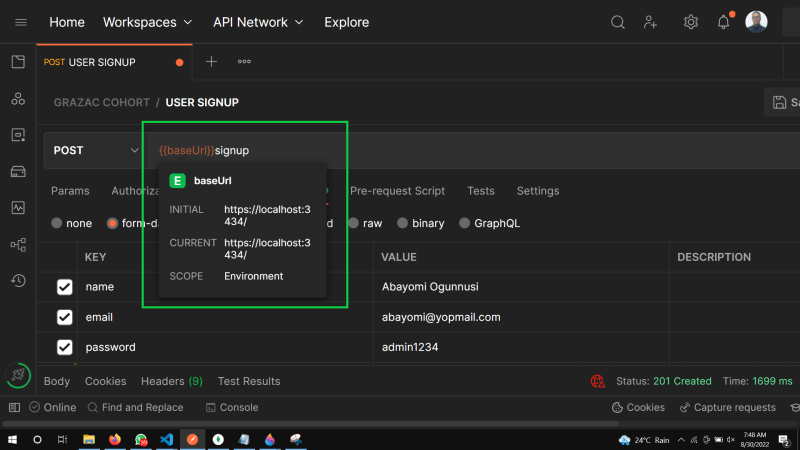The height and width of the screenshot is (450, 800).
Task: Open Find and Replace
Action: point(136,408)
